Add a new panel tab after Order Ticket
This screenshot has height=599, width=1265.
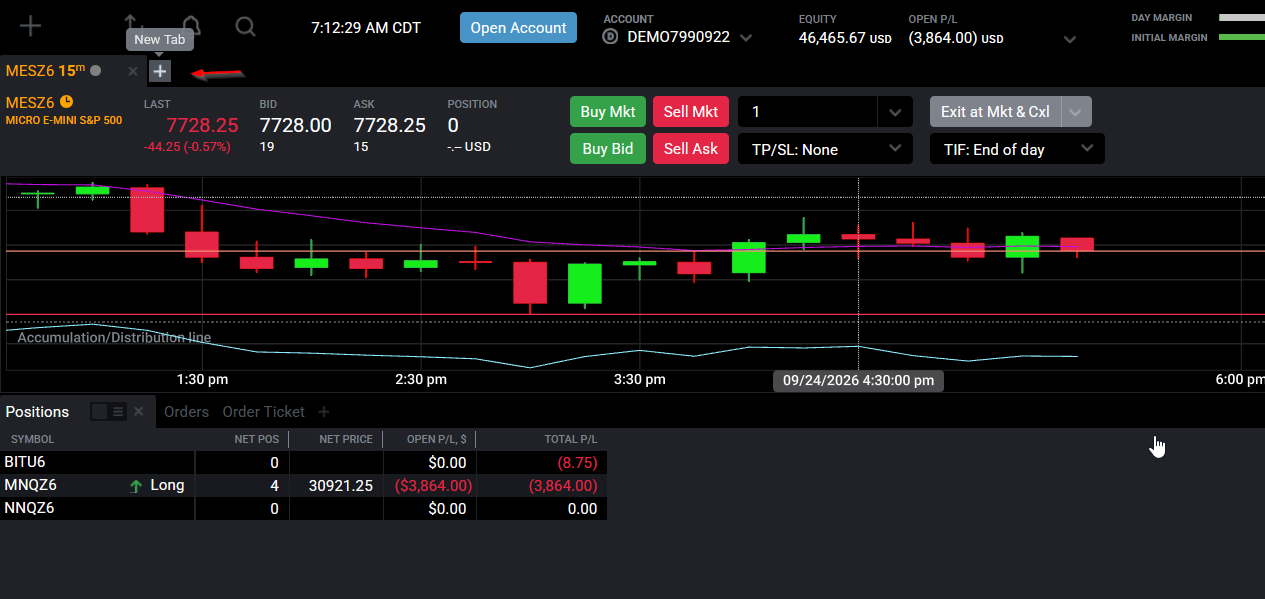point(323,412)
